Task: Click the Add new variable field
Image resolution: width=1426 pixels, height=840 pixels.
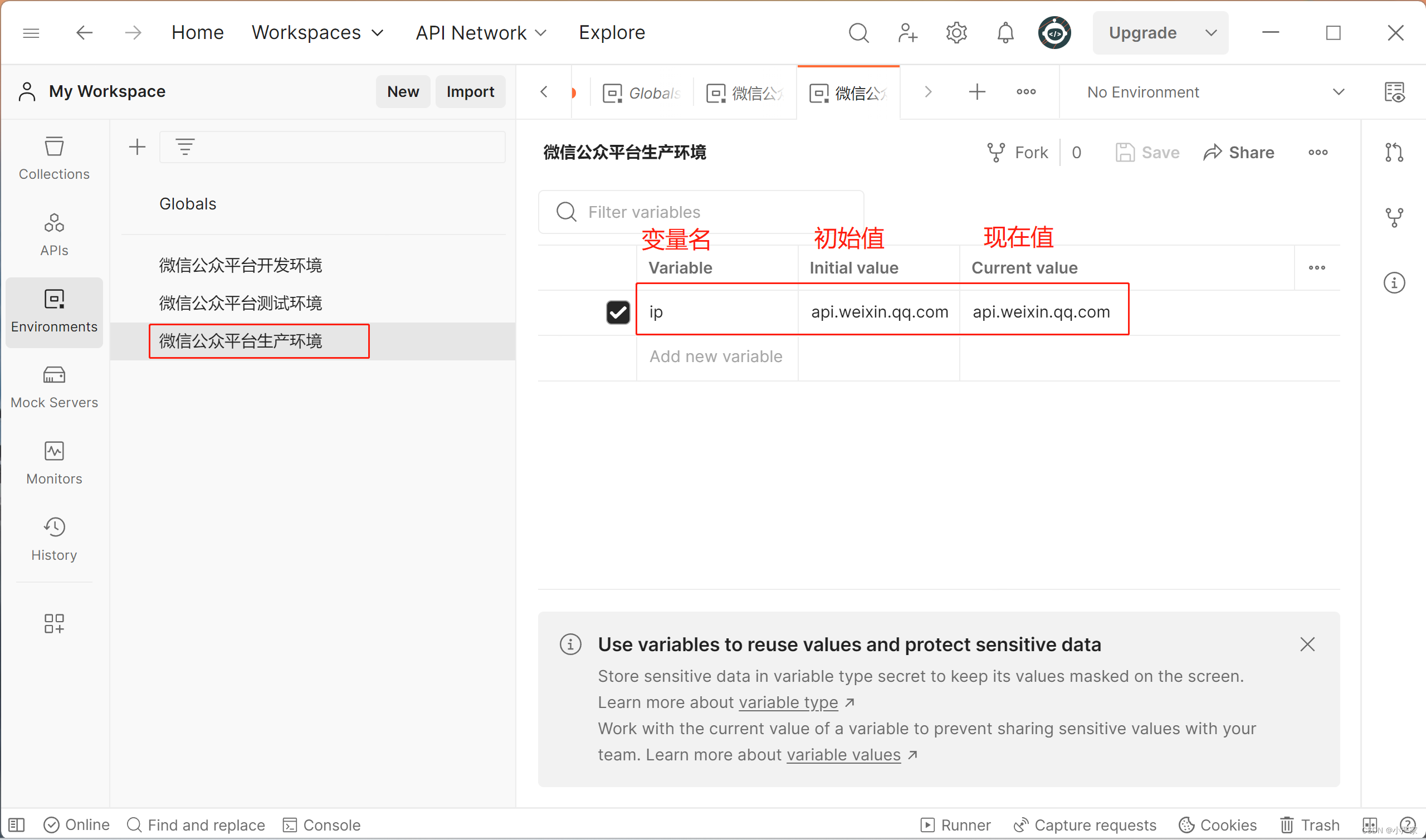Action: (716, 356)
